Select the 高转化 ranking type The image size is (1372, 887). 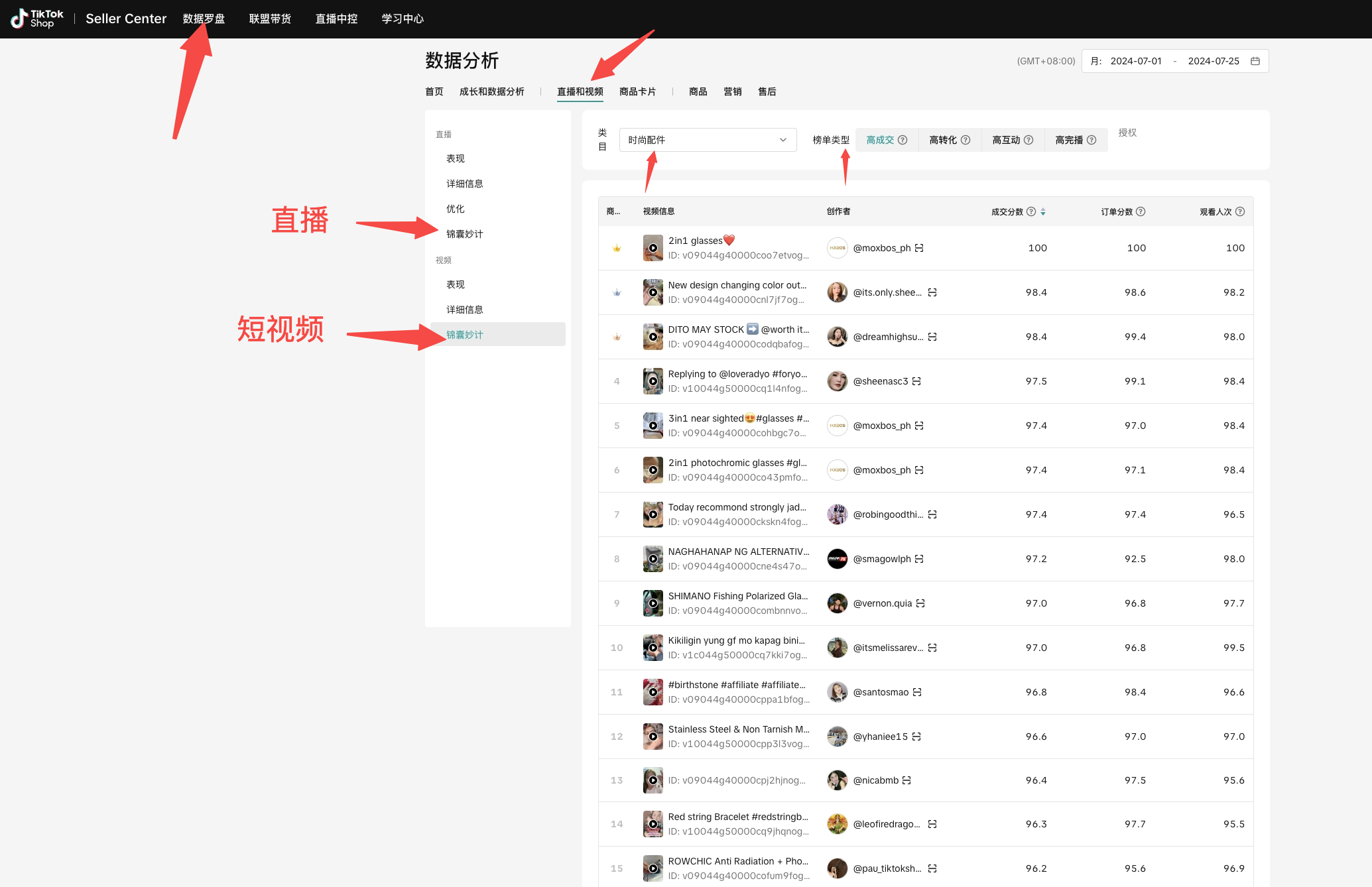pyautogui.click(x=942, y=140)
